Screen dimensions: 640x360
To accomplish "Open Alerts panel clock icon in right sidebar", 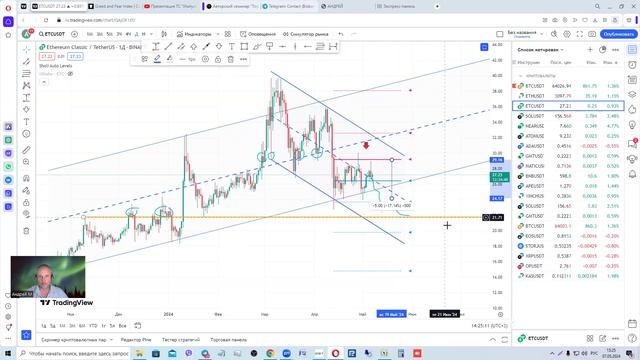I will tap(632, 64).
